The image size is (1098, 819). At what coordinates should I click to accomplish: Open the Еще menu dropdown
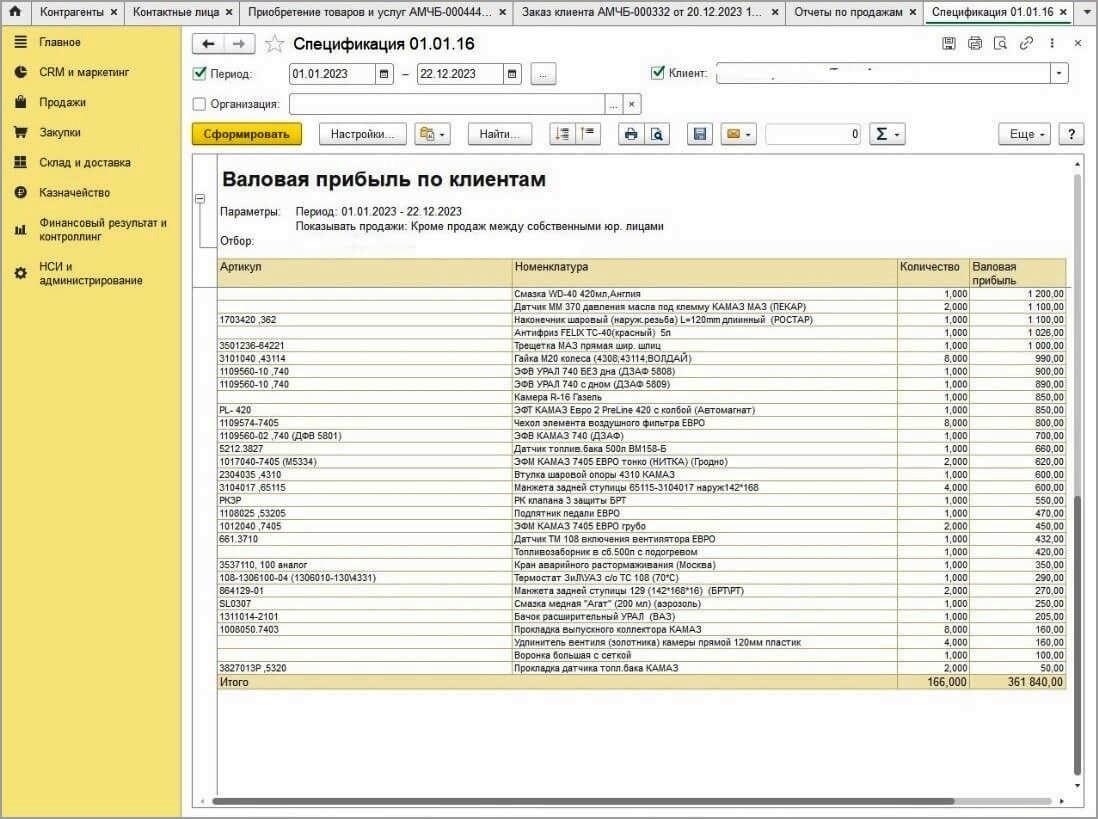pos(1027,134)
